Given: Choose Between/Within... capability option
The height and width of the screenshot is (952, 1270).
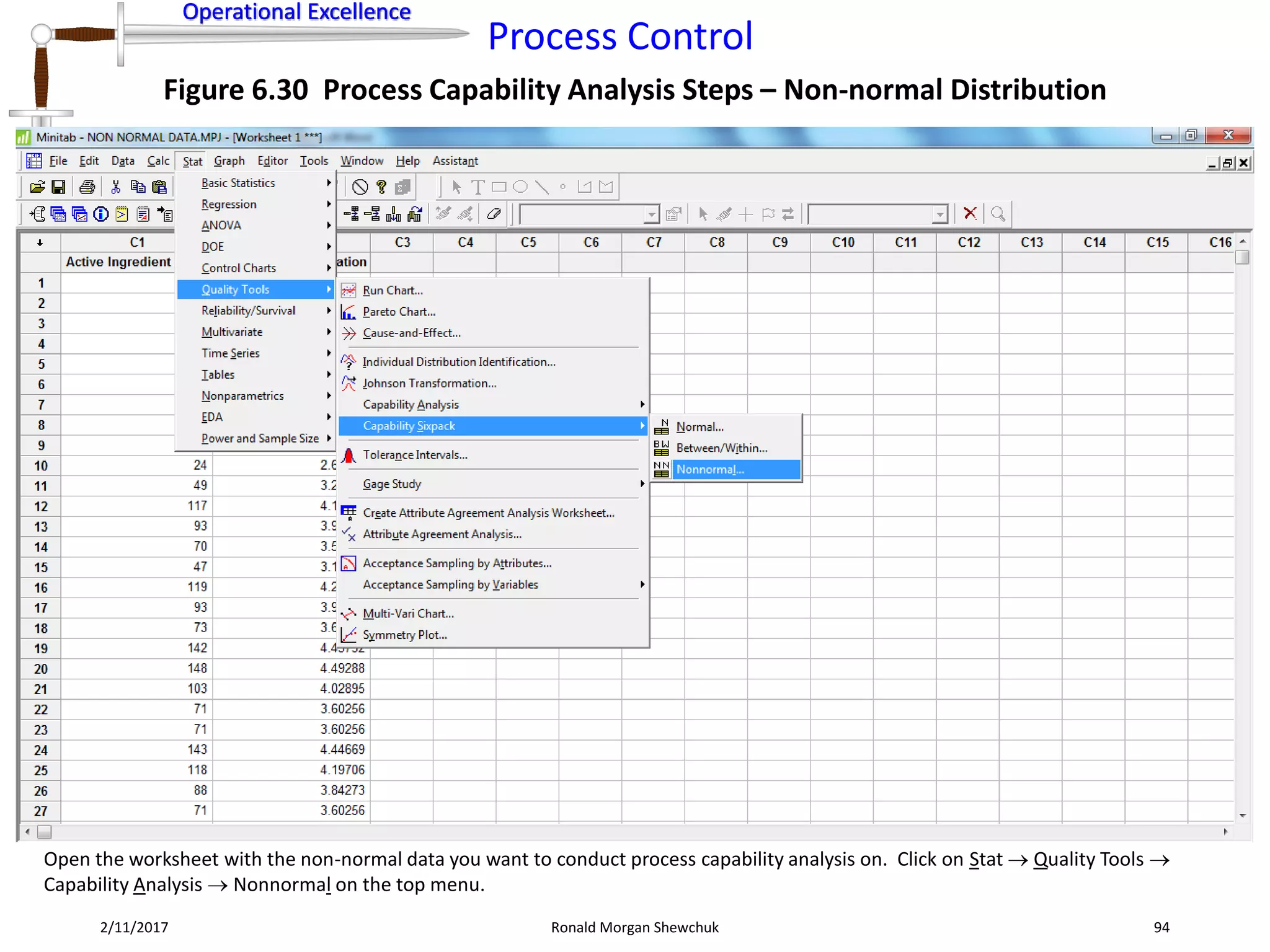Looking at the screenshot, I should coord(726,448).
